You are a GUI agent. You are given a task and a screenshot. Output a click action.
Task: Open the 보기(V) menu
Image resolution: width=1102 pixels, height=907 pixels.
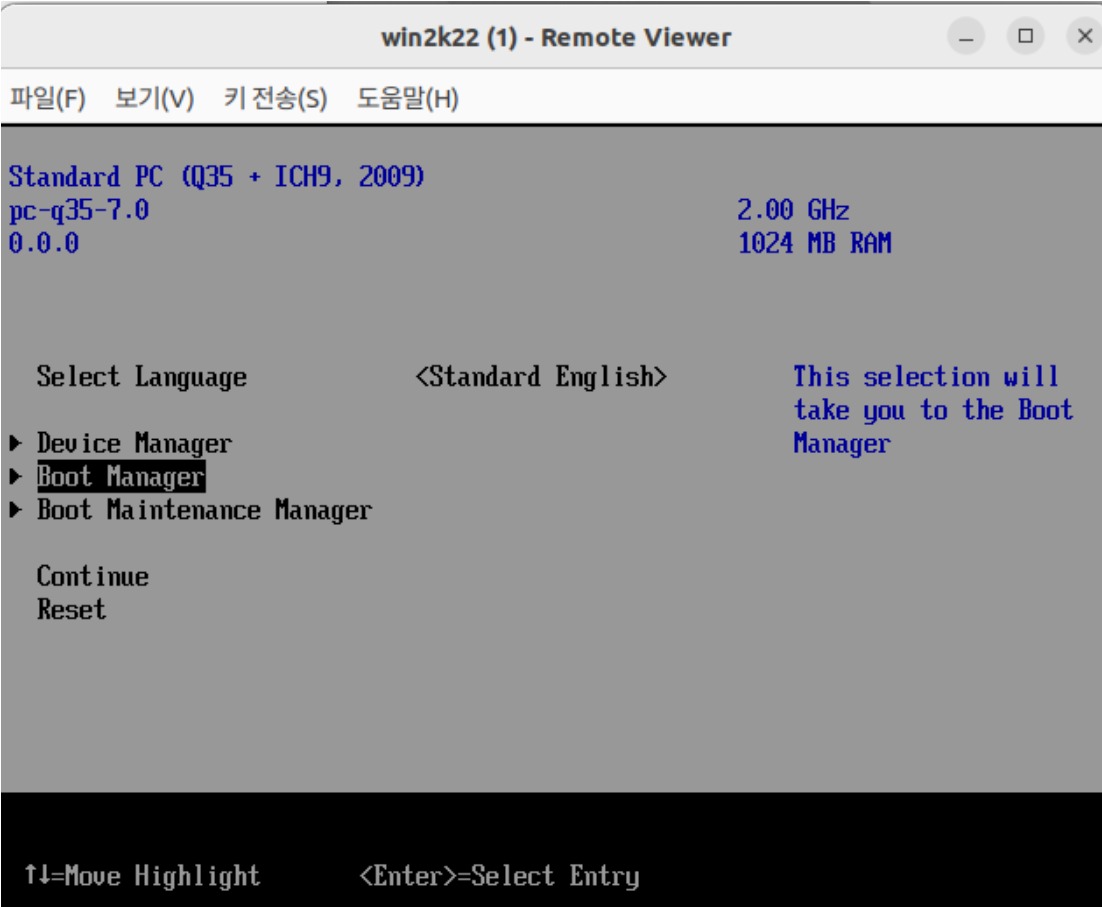(155, 98)
